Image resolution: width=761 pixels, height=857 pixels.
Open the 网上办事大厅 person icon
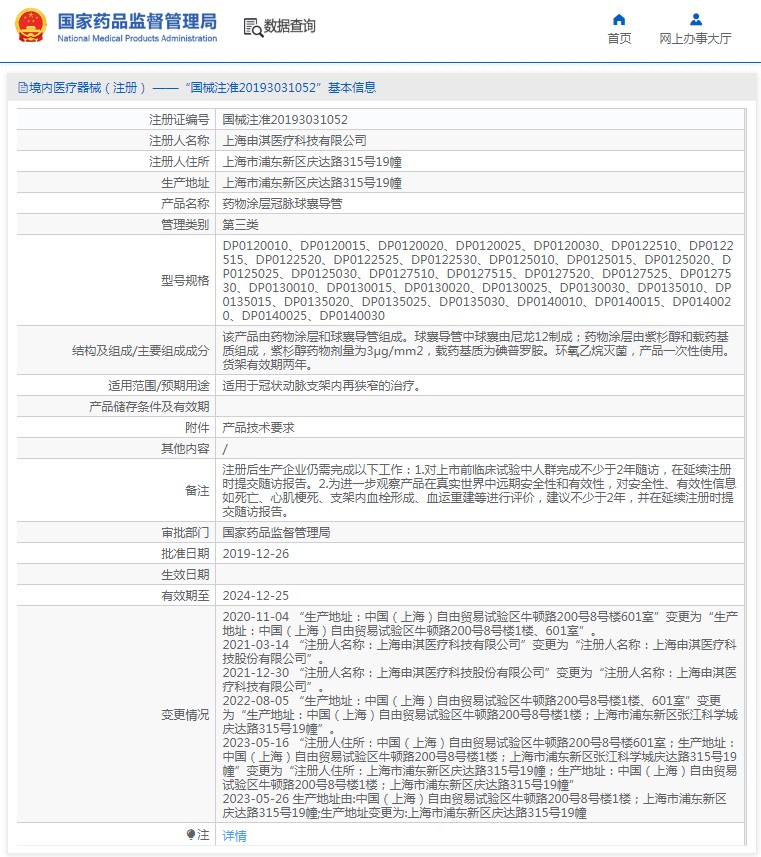(695, 20)
